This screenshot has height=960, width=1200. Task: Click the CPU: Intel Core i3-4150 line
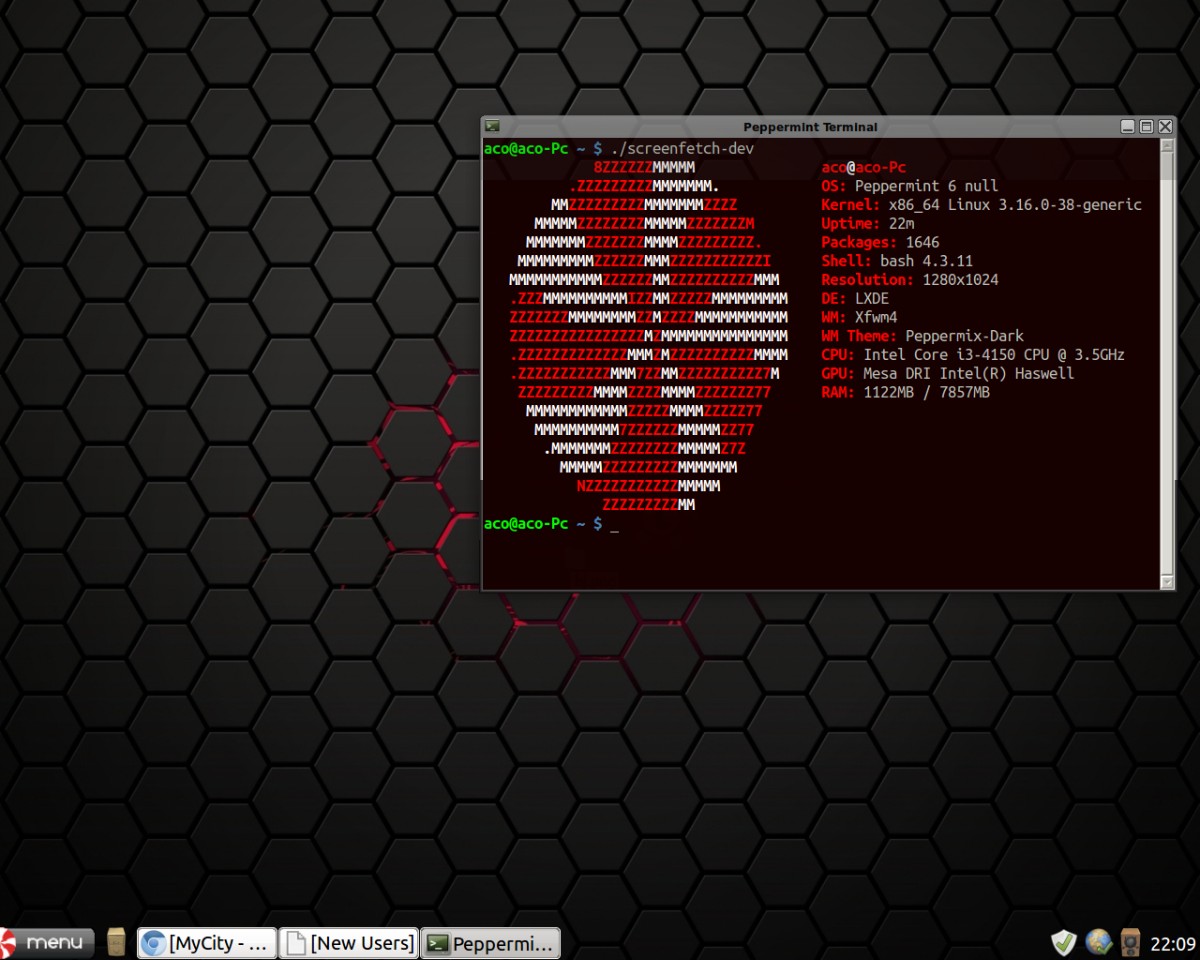(x=973, y=355)
